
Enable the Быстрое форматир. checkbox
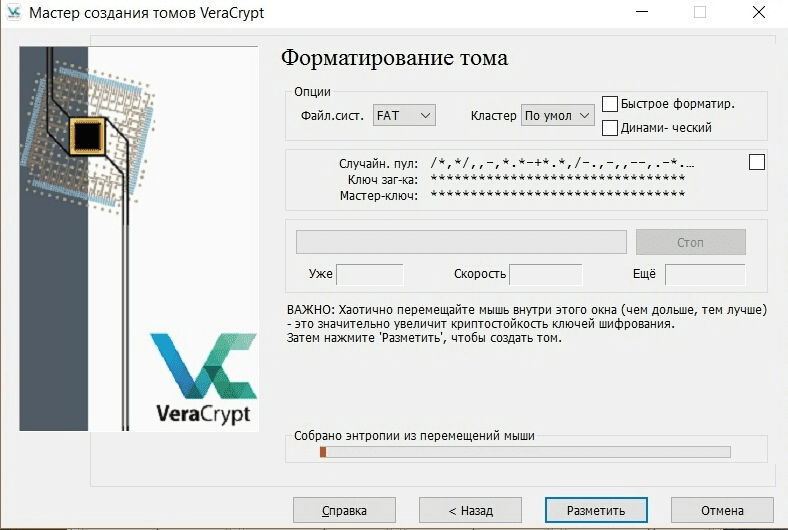(610, 104)
